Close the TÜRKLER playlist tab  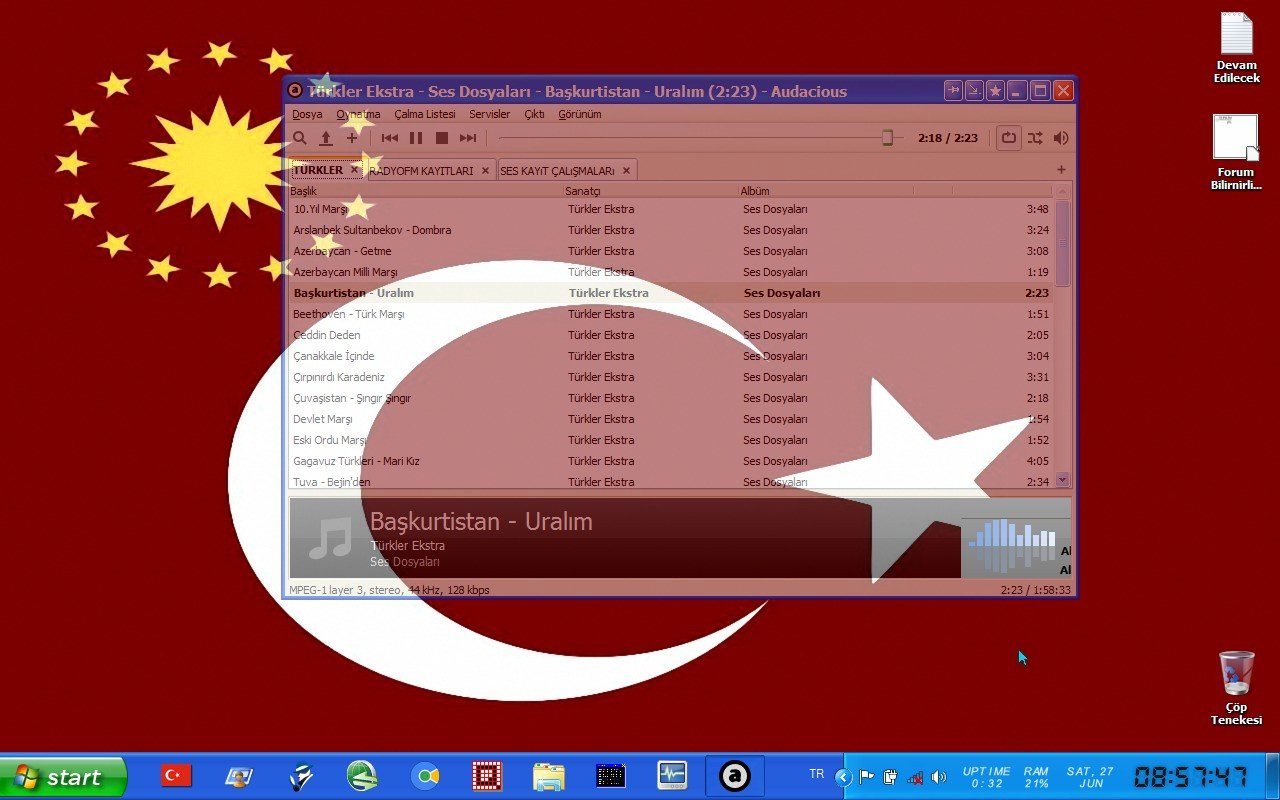click(354, 170)
